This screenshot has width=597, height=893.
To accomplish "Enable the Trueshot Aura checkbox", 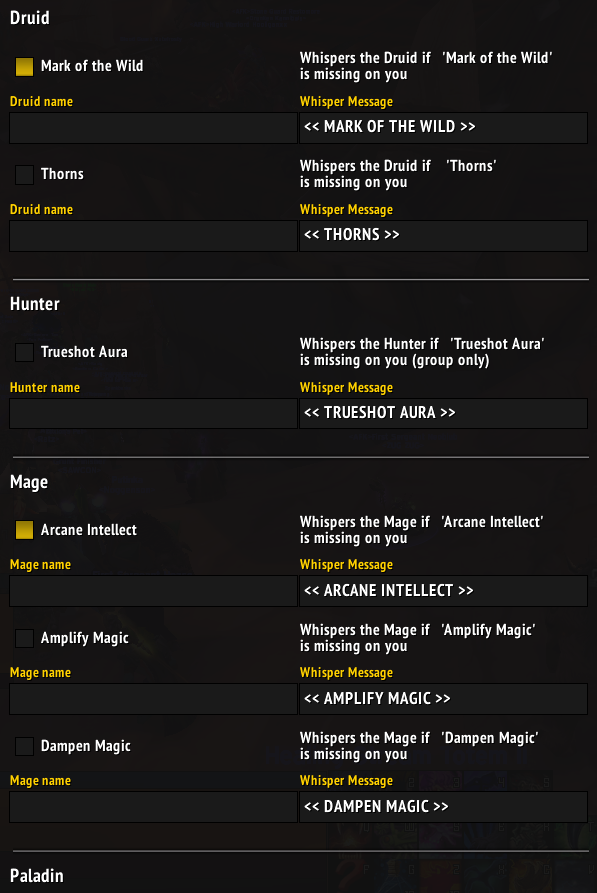I will coord(24,353).
